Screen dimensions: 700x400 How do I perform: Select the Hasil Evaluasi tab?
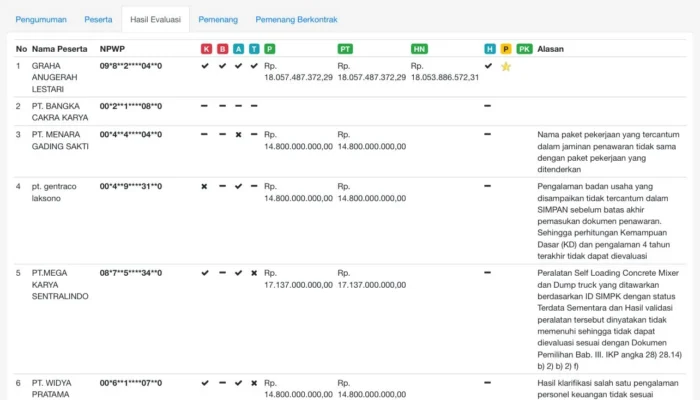(155, 20)
